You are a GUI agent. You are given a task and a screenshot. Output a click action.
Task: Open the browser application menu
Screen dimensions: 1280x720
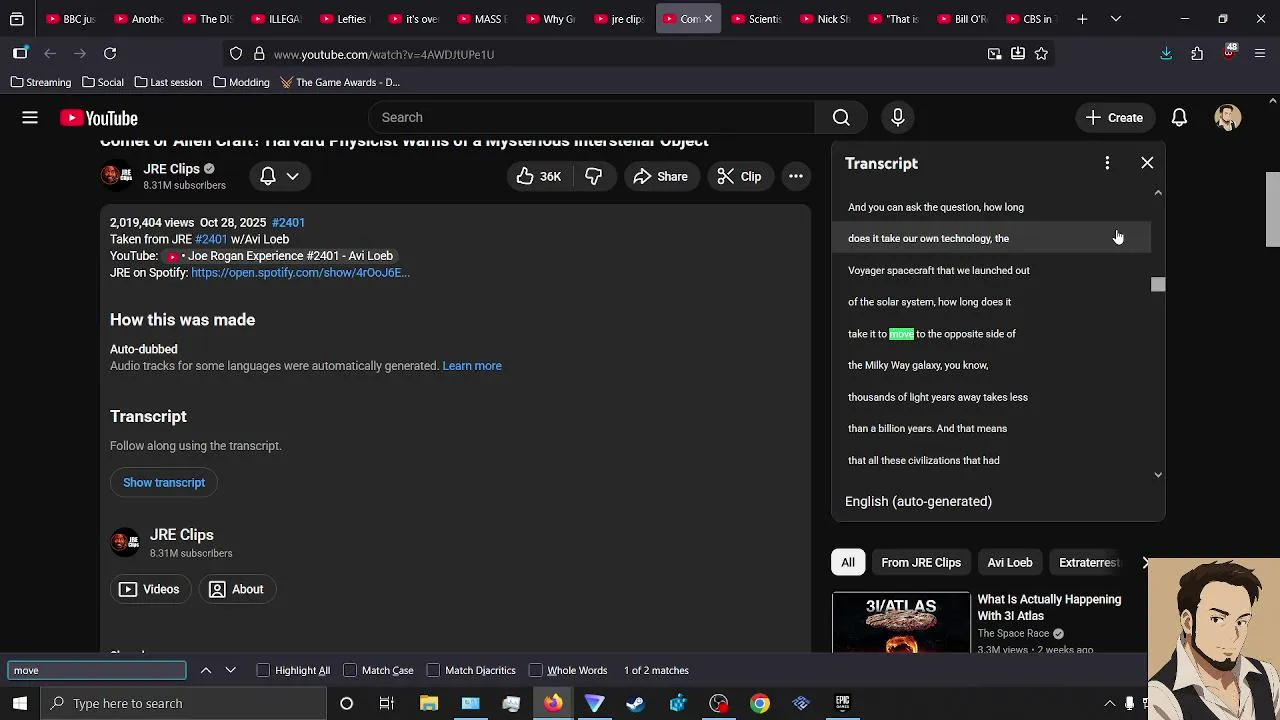pyautogui.click(x=1260, y=54)
